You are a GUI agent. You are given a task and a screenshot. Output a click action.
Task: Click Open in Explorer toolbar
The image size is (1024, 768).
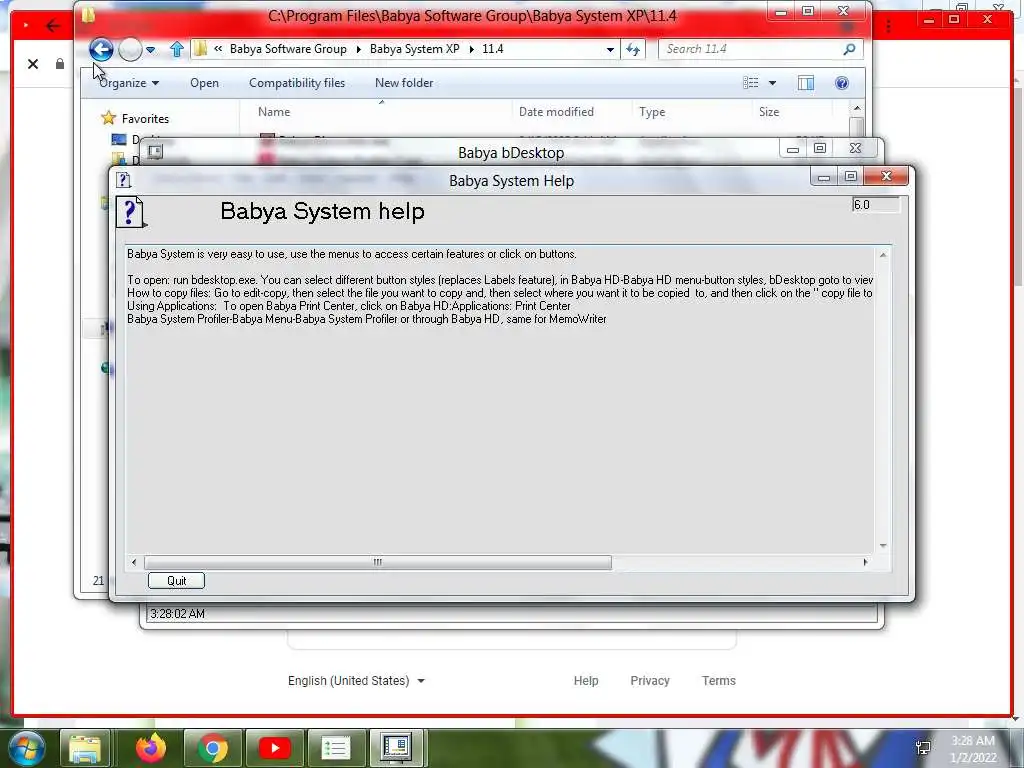point(204,83)
